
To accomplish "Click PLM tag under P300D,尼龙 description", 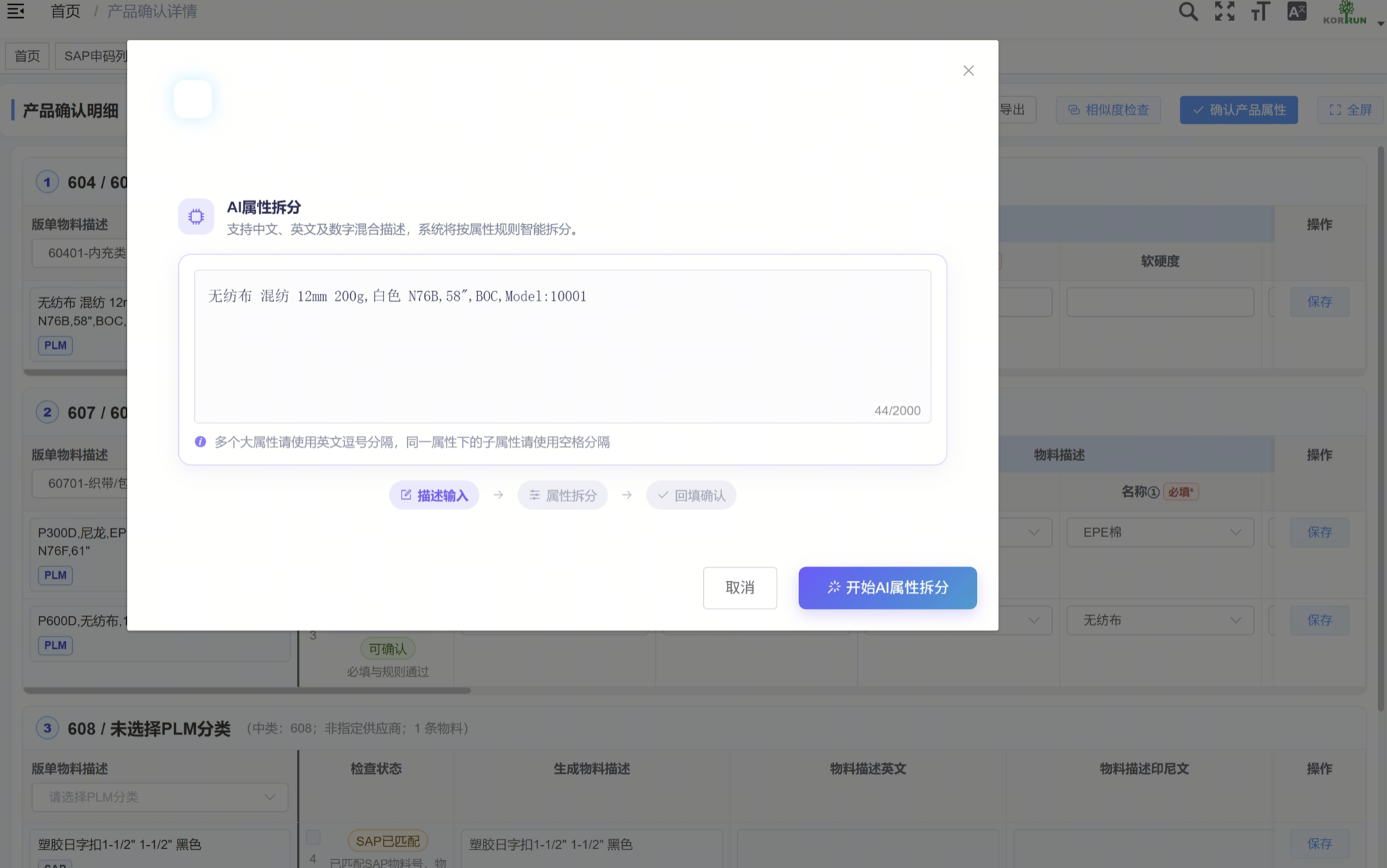I will (x=55, y=575).
